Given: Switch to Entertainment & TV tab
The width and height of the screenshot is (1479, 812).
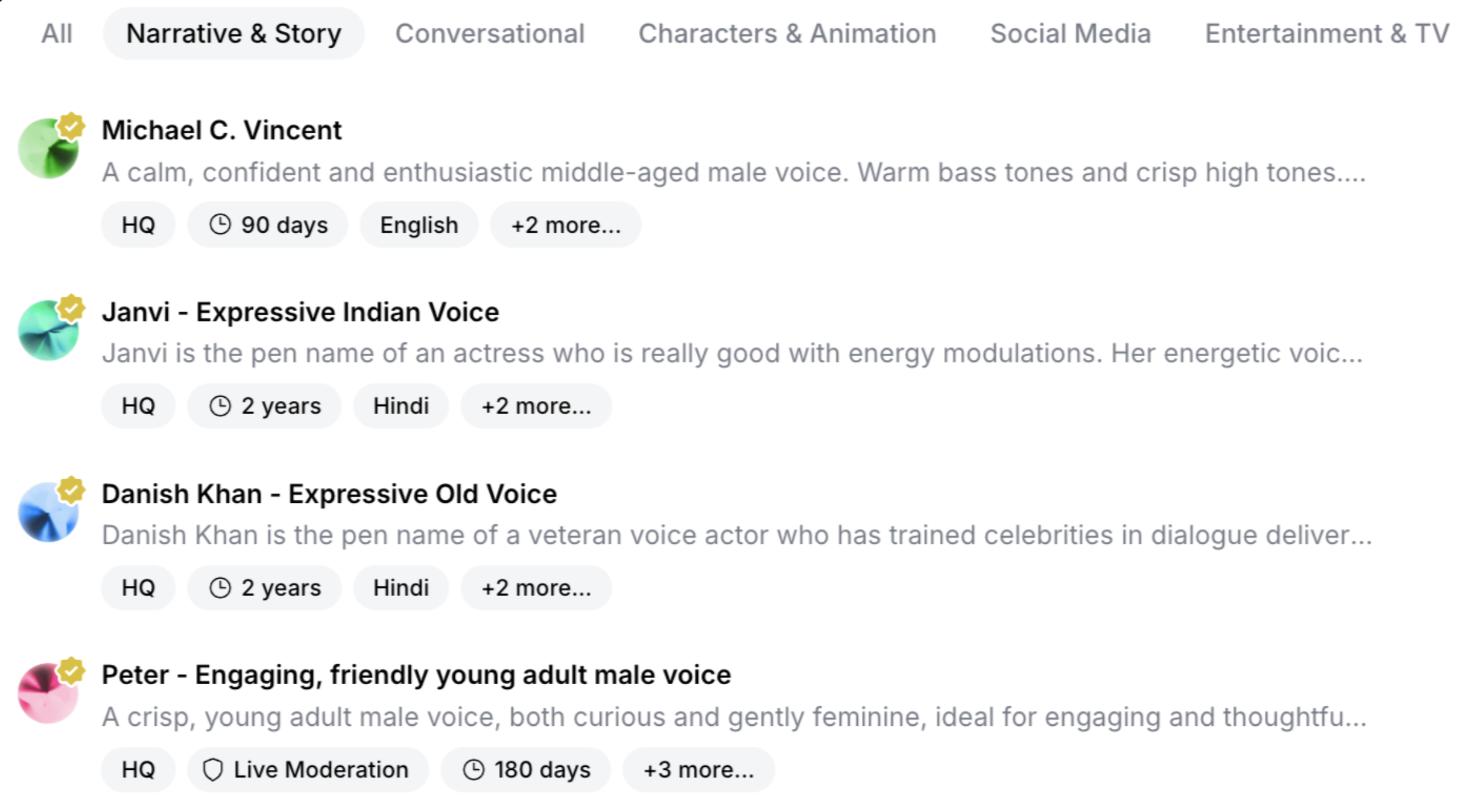Looking at the screenshot, I should tap(1326, 34).
